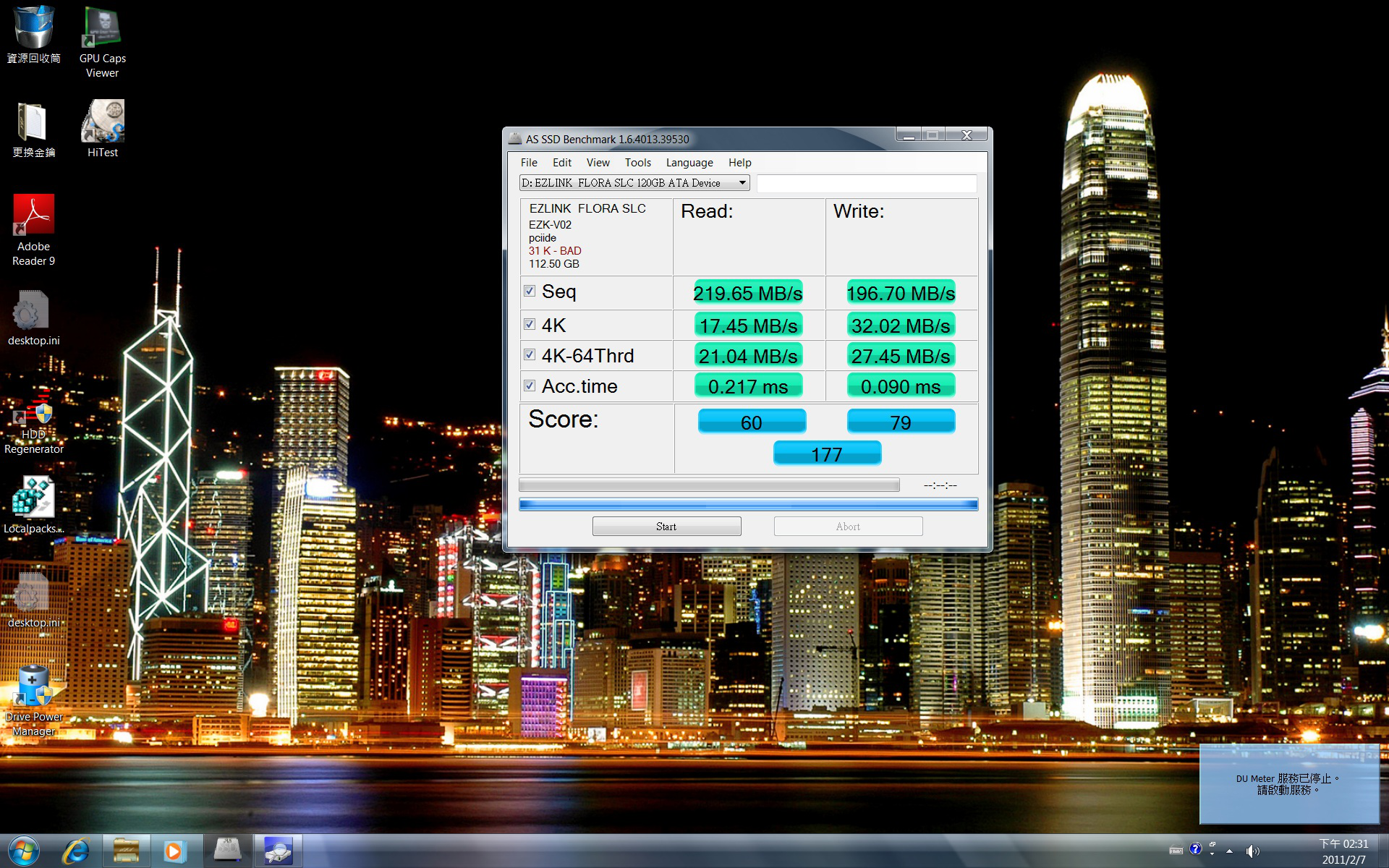Click 4K read value 17.45 MB/s
This screenshot has width=1389, height=868.
[748, 325]
